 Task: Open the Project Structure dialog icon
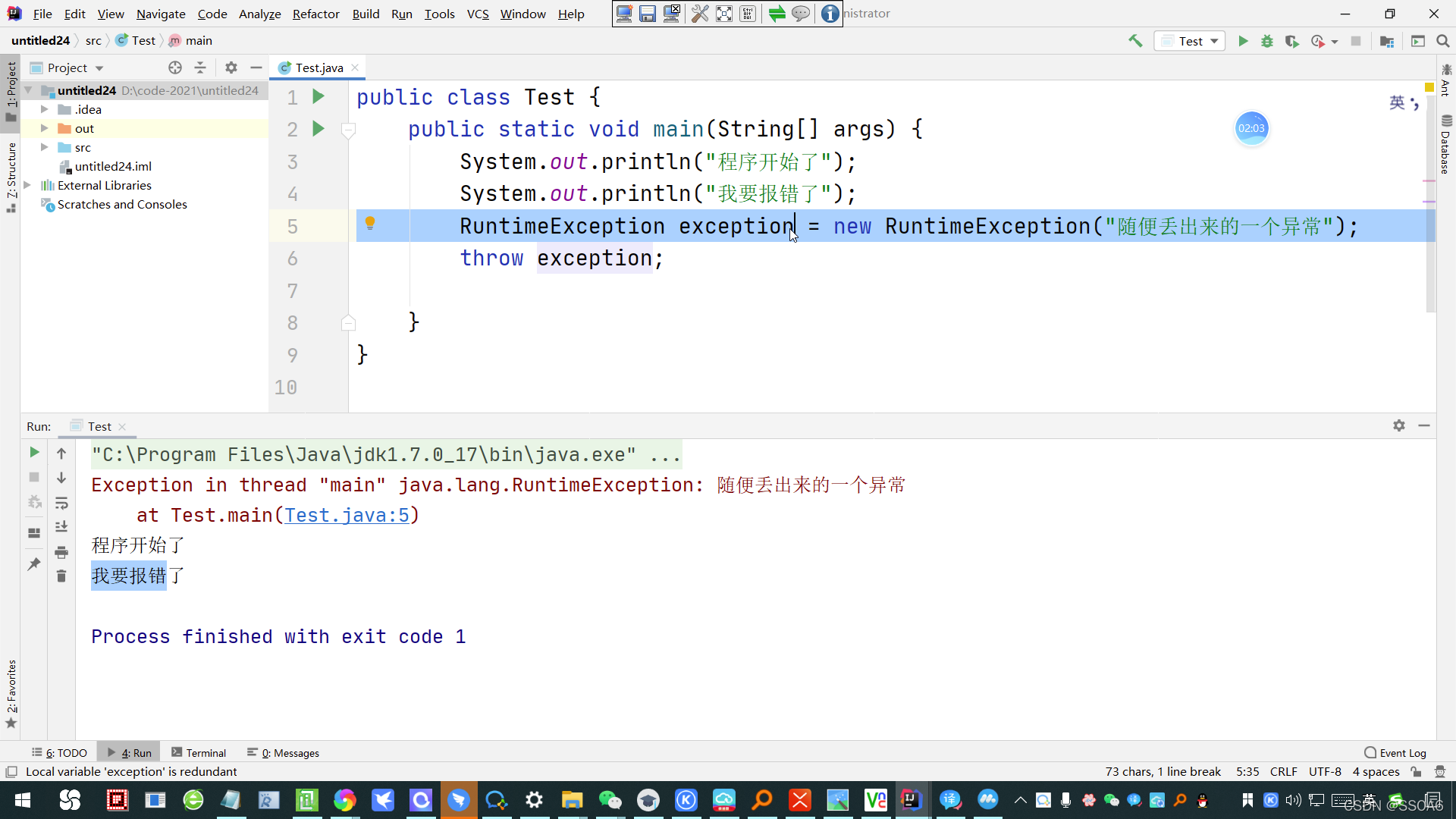point(1387,41)
